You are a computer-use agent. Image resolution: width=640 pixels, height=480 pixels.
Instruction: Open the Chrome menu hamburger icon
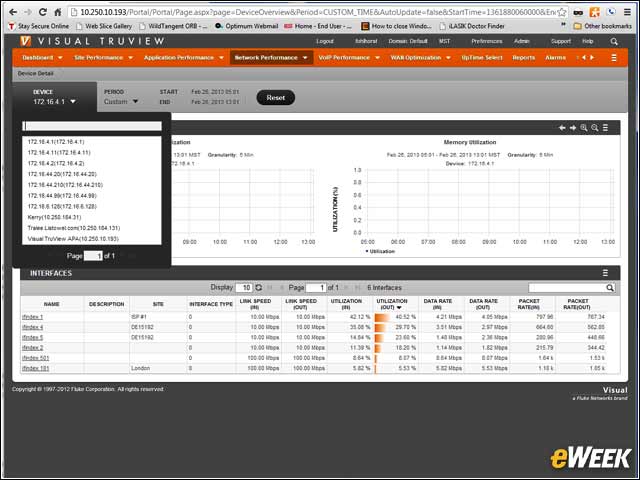point(627,12)
